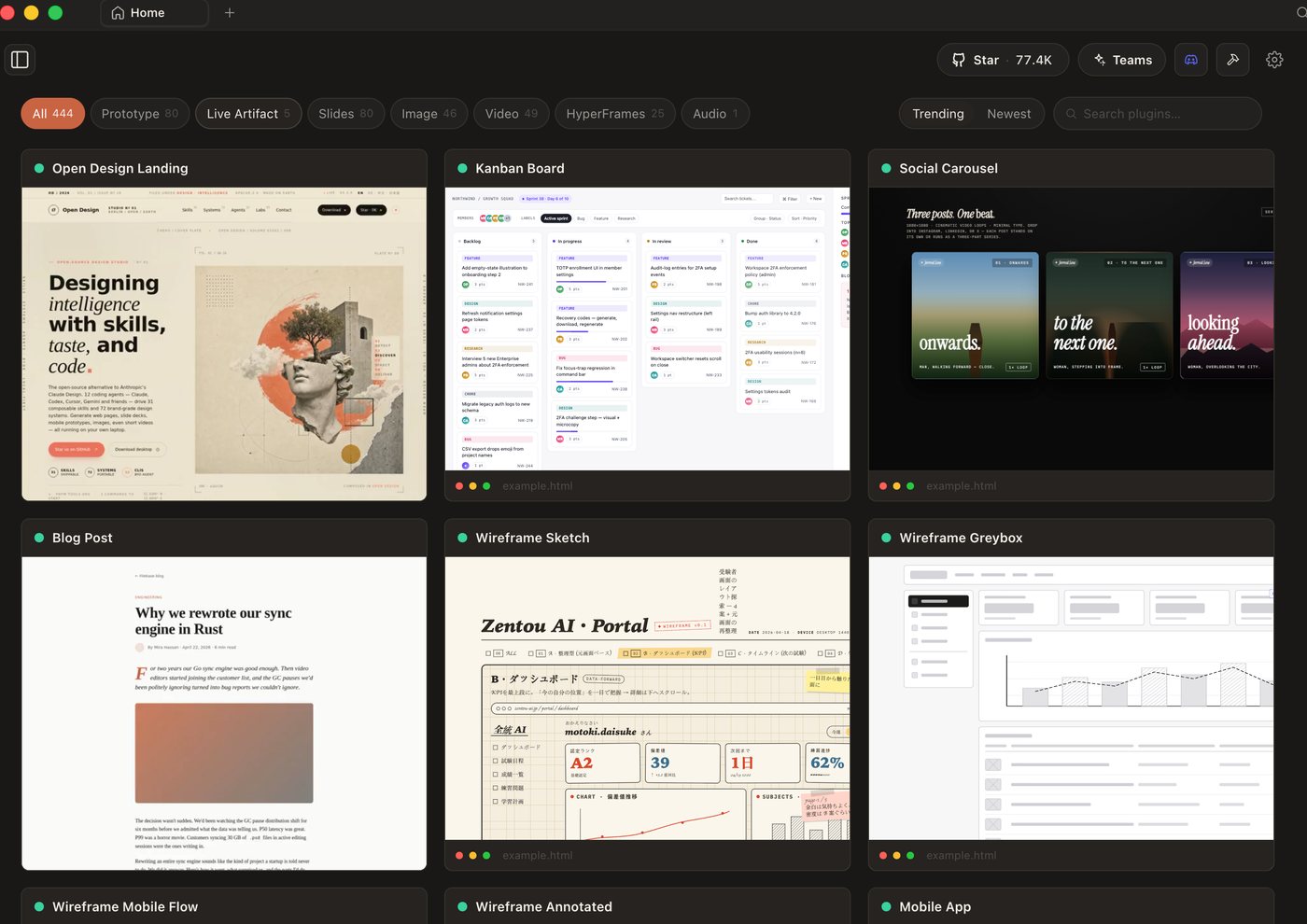1307x924 pixels.
Task: Click the pin/tools icon button
Action: coord(1232,60)
